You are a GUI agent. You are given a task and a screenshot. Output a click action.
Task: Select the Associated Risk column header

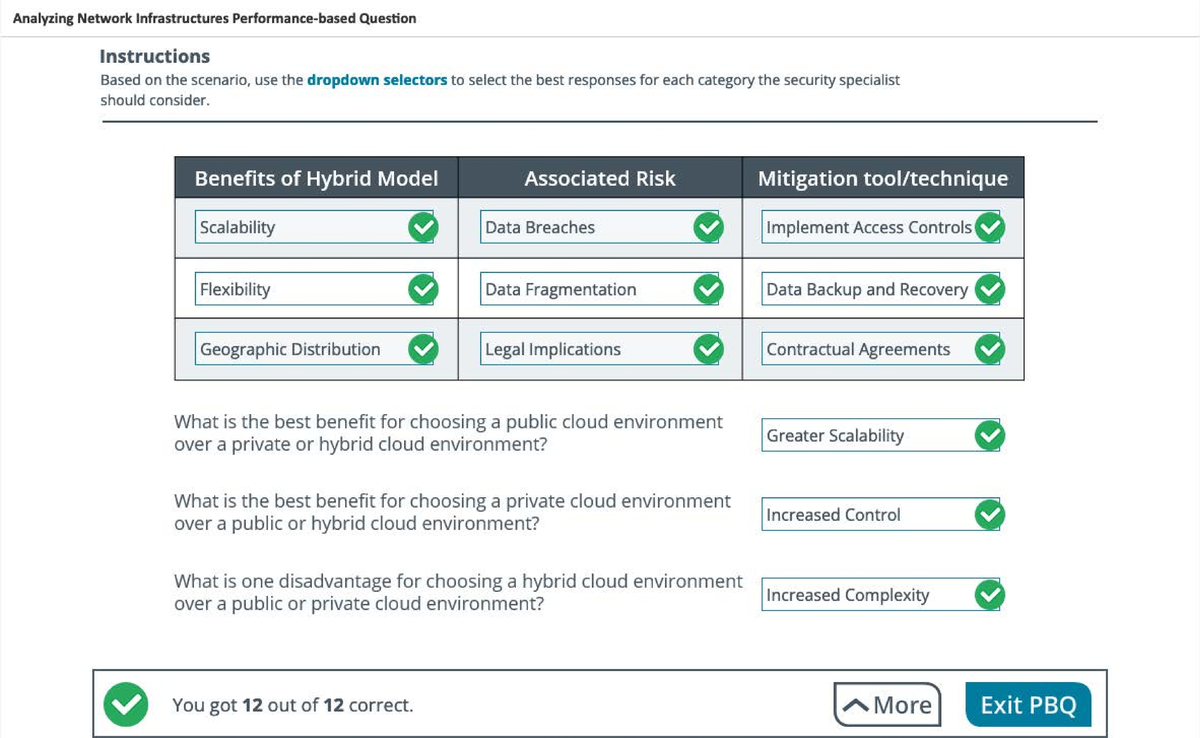[599, 178]
